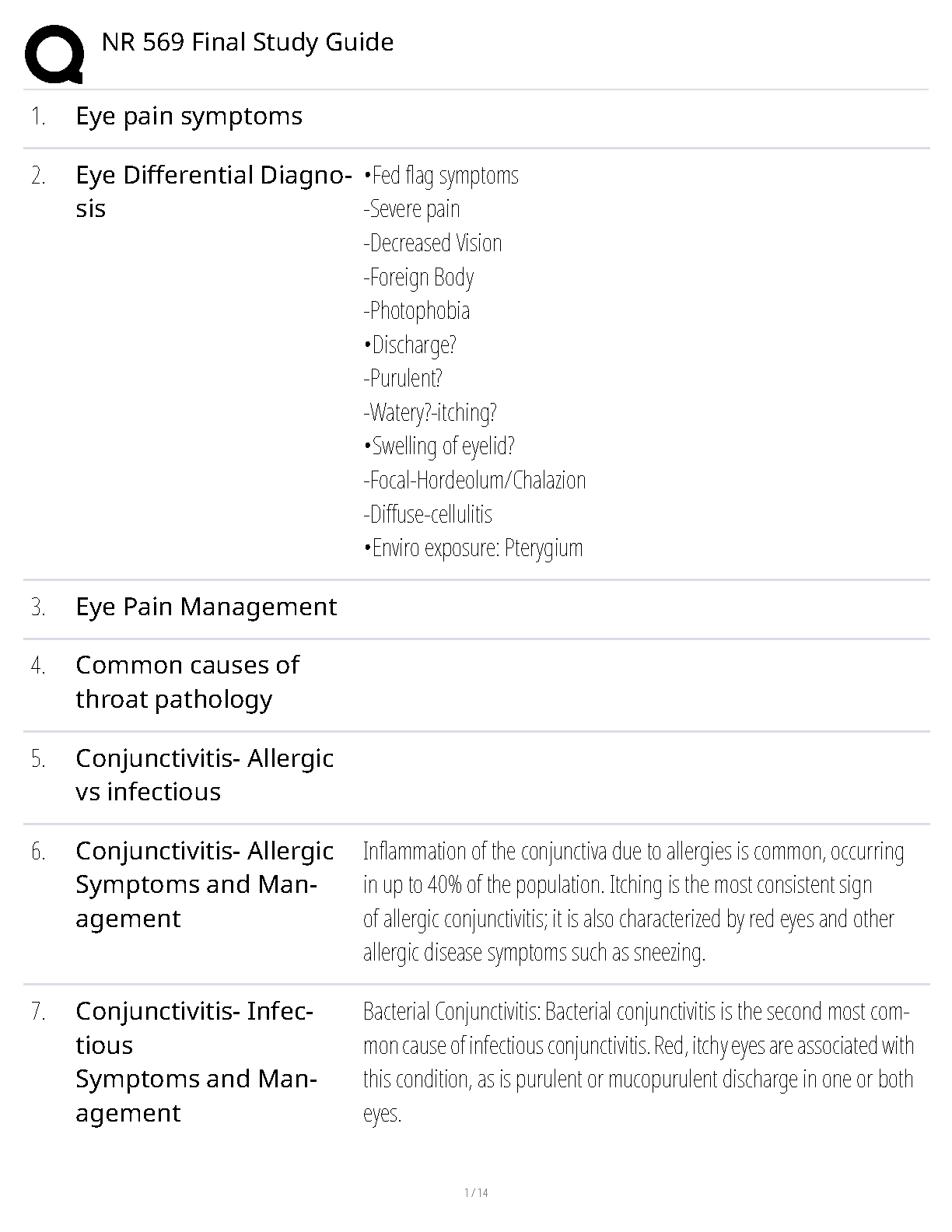Screen dimensions: 952x1232
Task: Click the NR 569 Final Study Guide title
Action: click(x=247, y=42)
